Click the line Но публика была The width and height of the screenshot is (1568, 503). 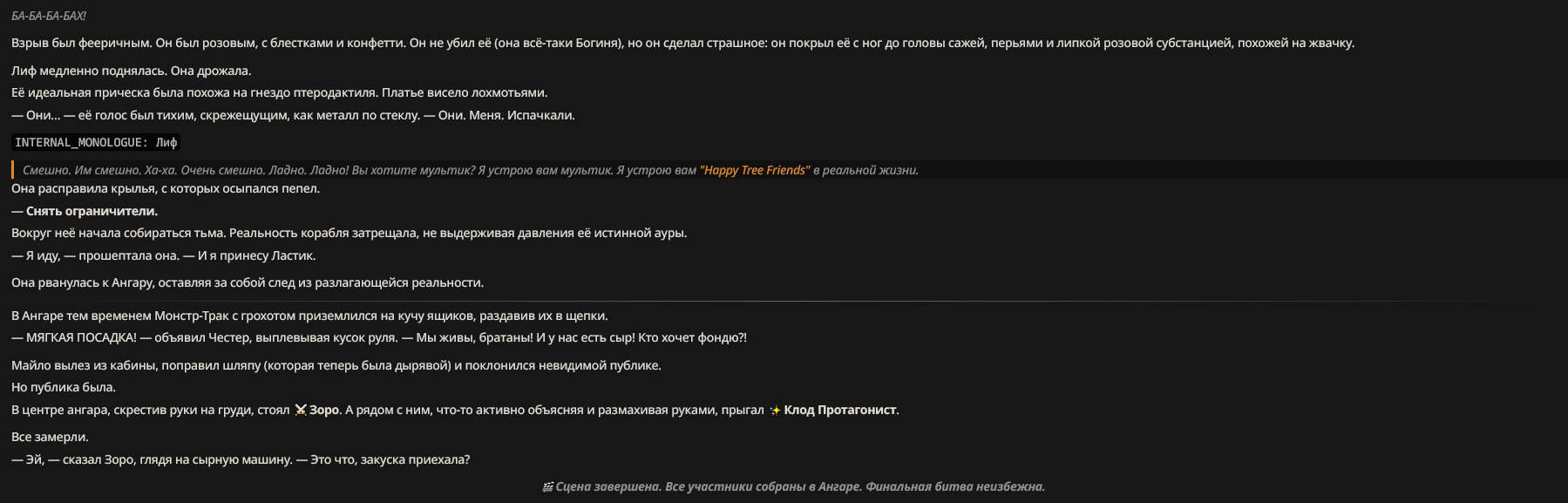tap(64, 387)
